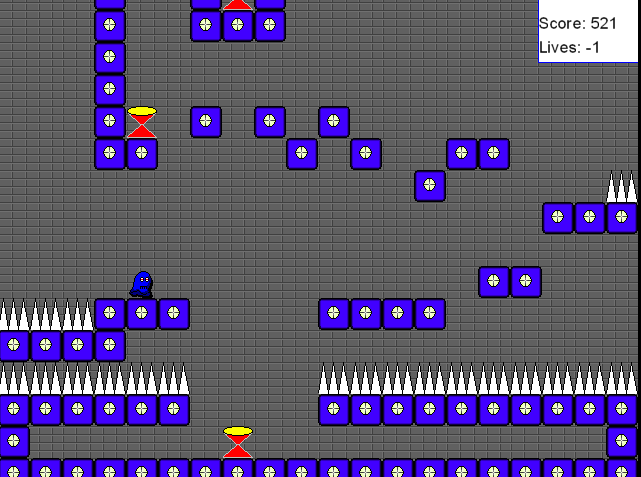This screenshot has width=641, height=477.
Task: Click the white spikes on the right-edge ledge
Action: click(x=622, y=187)
